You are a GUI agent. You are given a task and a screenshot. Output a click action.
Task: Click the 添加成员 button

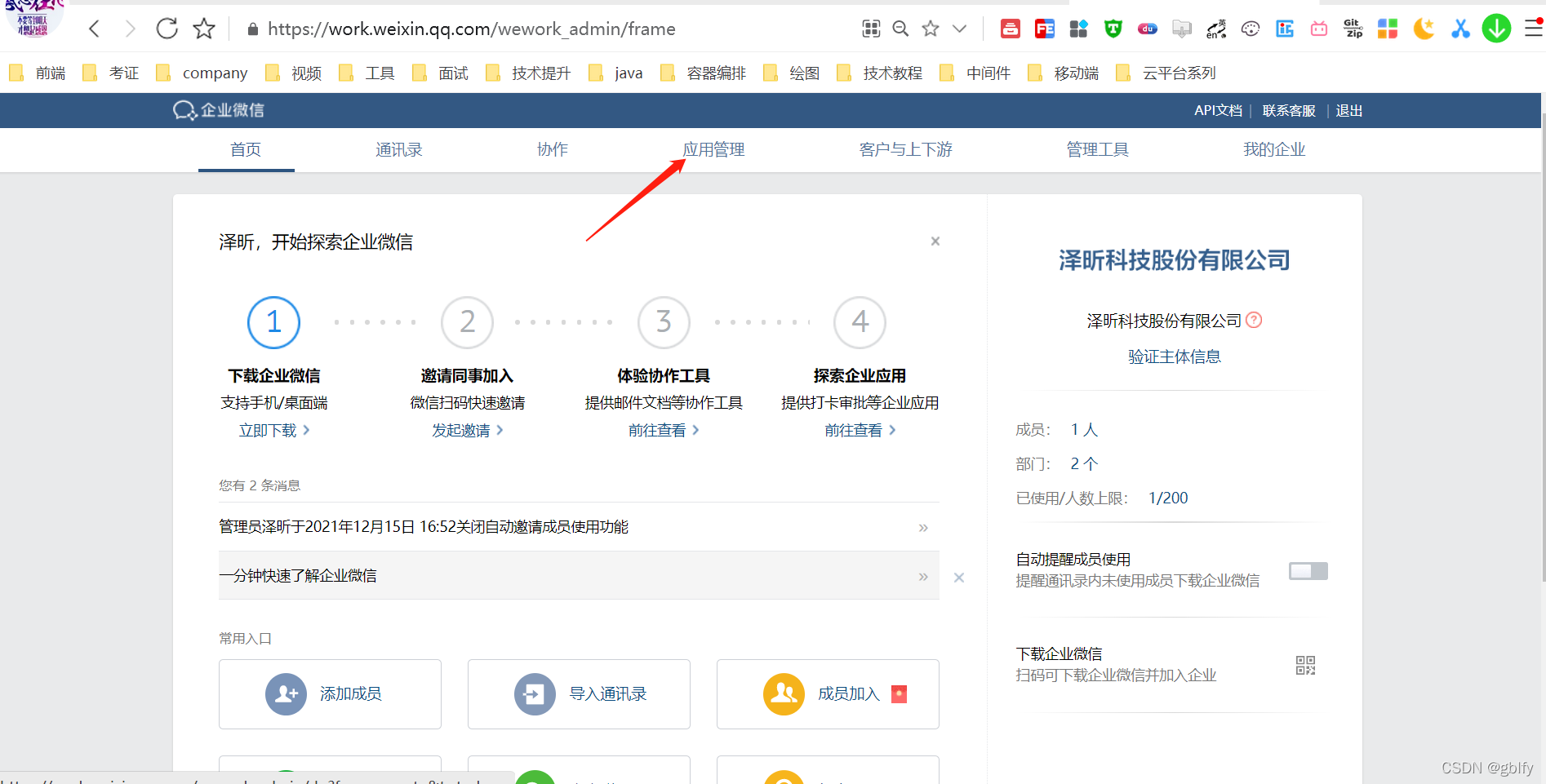(x=330, y=694)
